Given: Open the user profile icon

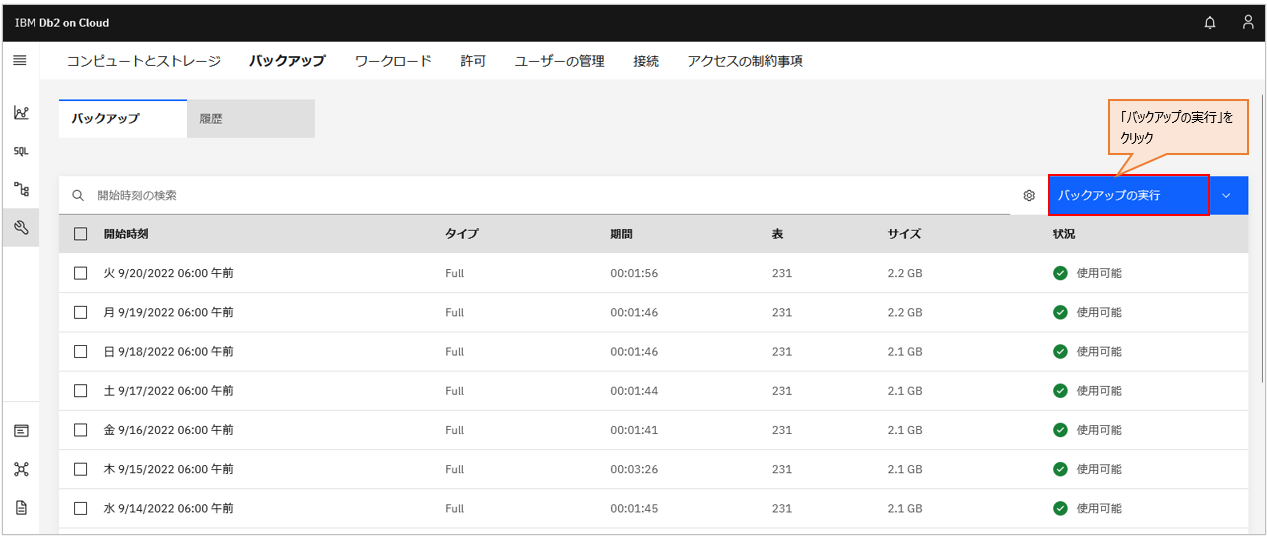Looking at the screenshot, I should pos(1248,22).
